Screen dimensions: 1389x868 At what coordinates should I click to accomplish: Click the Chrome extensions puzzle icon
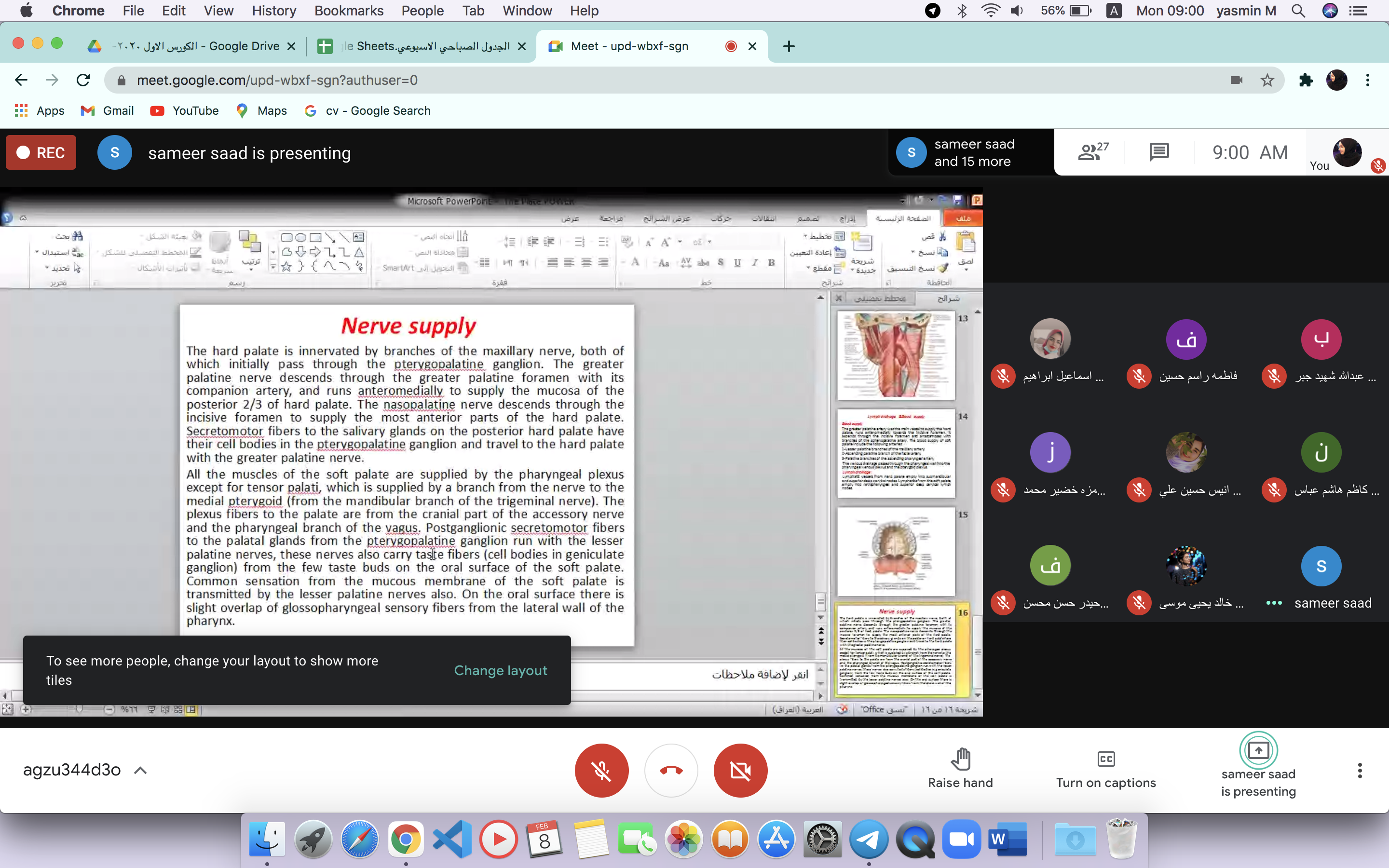point(1306,81)
